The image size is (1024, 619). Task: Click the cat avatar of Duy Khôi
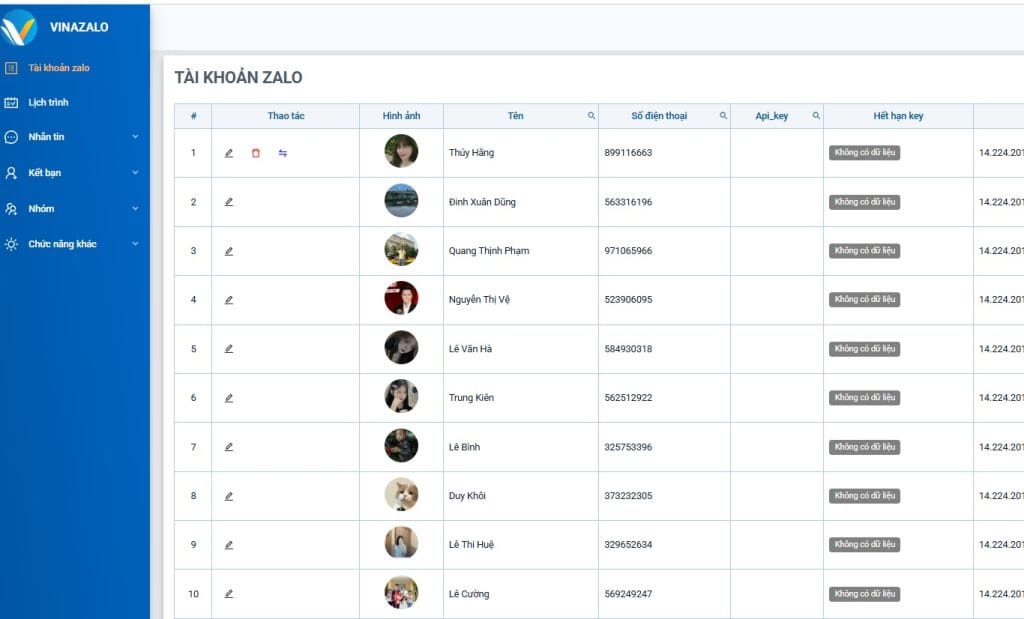pos(401,495)
